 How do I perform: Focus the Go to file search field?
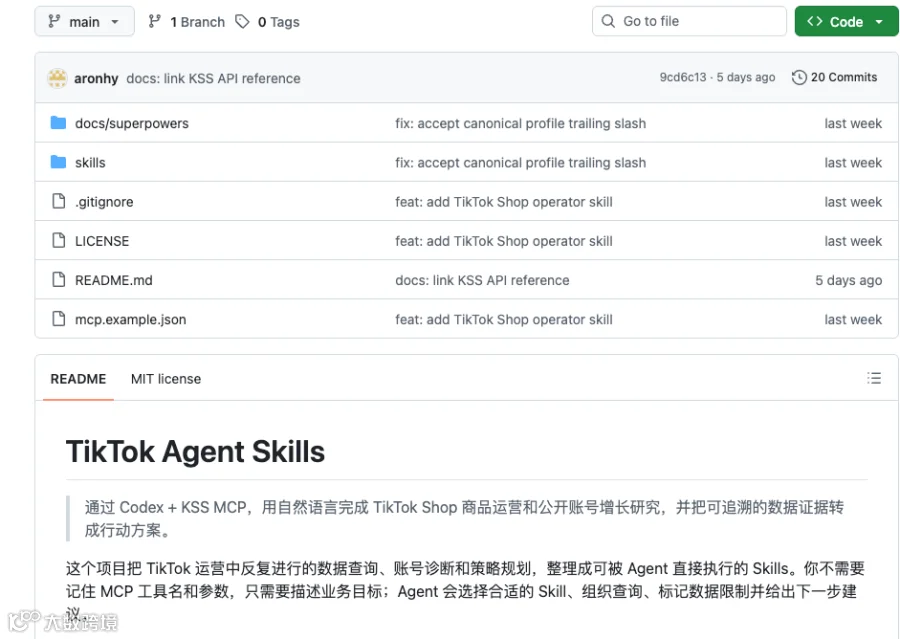(x=689, y=21)
